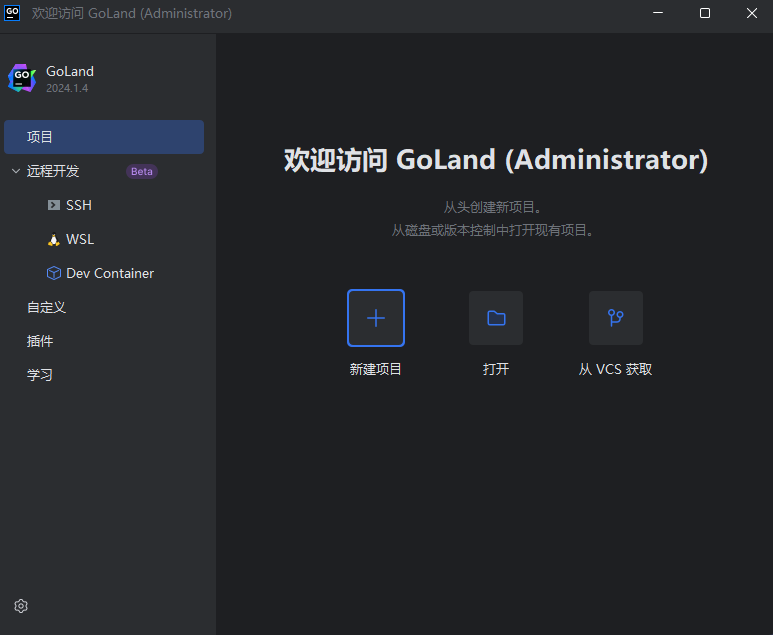Click the Dev Container cube icon
773x635 pixels.
coord(54,273)
